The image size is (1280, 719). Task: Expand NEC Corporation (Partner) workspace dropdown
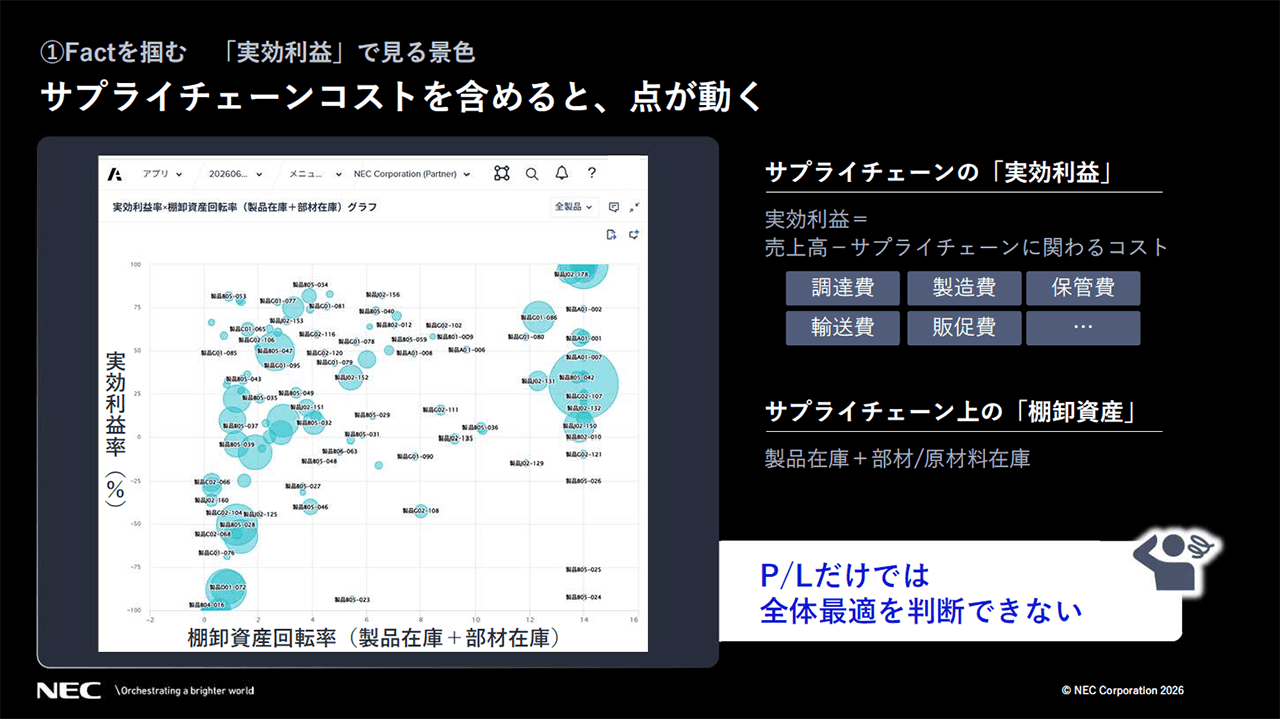point(412,174)
